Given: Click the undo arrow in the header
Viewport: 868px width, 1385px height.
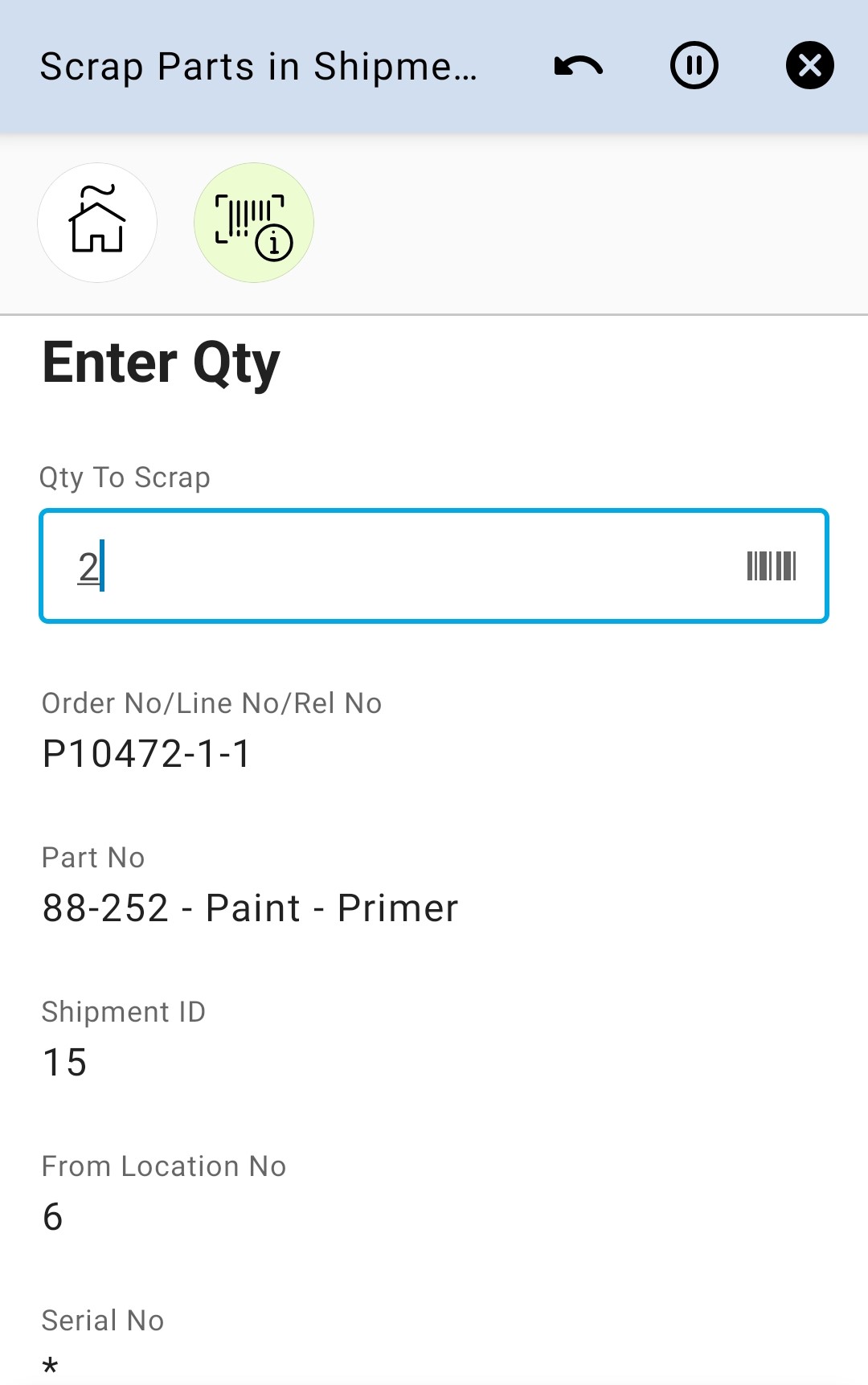Looking at the screenshot, I should coord(579,66).
